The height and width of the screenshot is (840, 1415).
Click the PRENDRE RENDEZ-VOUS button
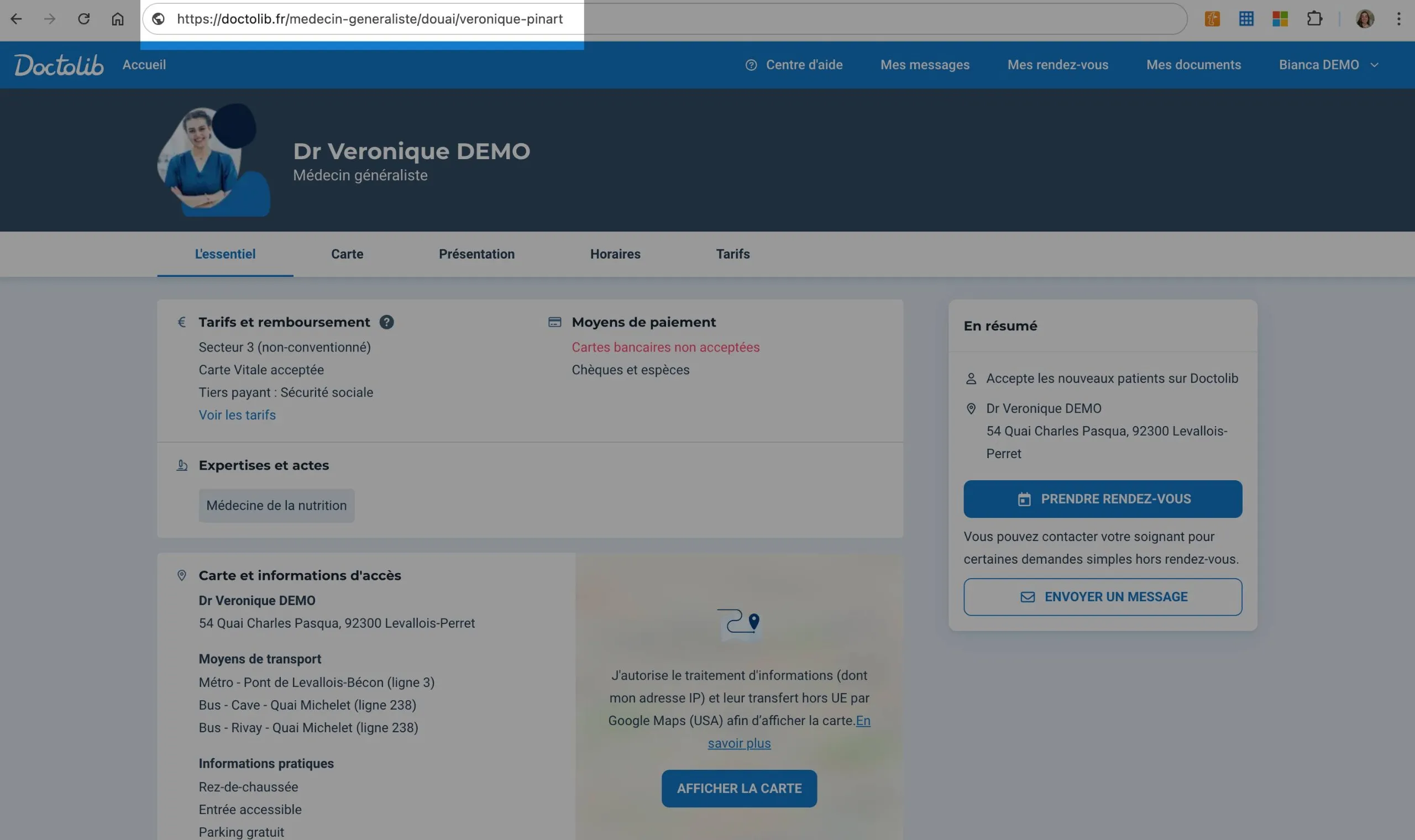[1103, 498]
